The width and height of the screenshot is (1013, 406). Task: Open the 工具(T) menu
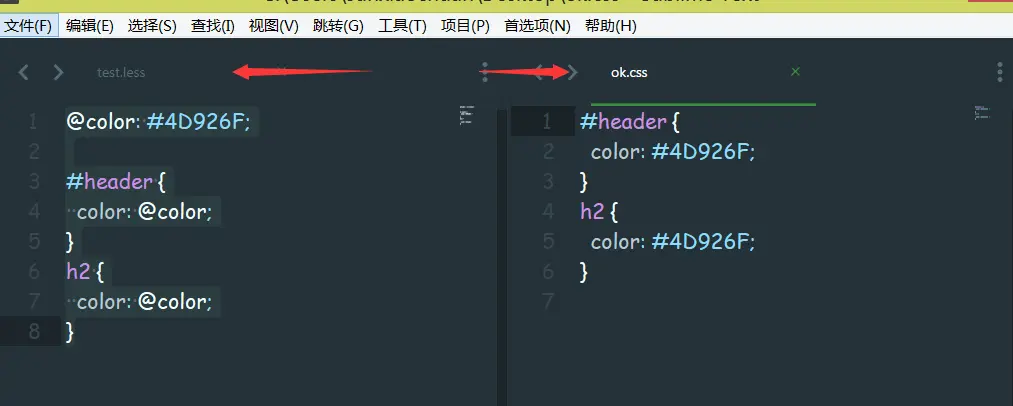point(402,26)
